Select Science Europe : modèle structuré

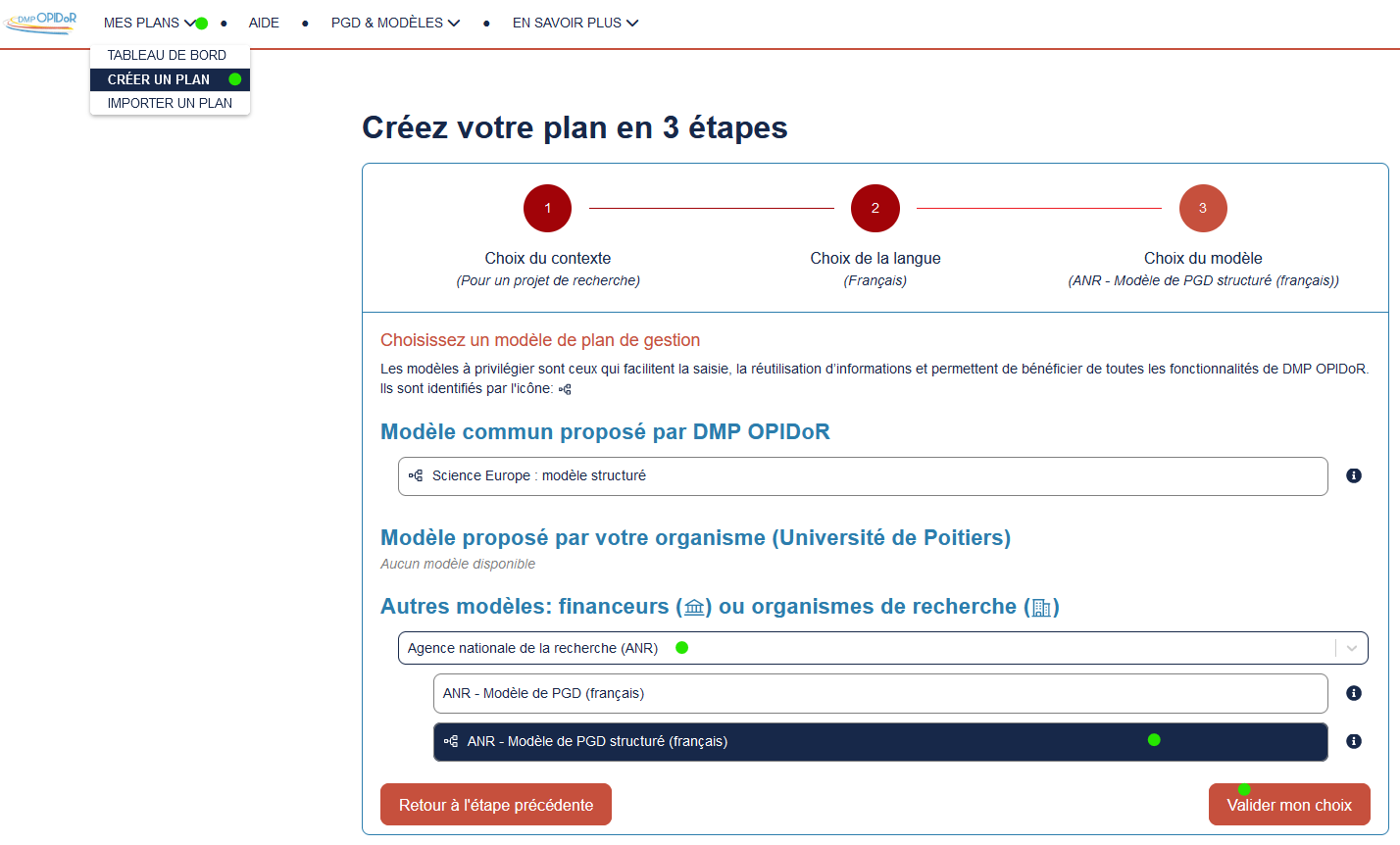[863, 476]
